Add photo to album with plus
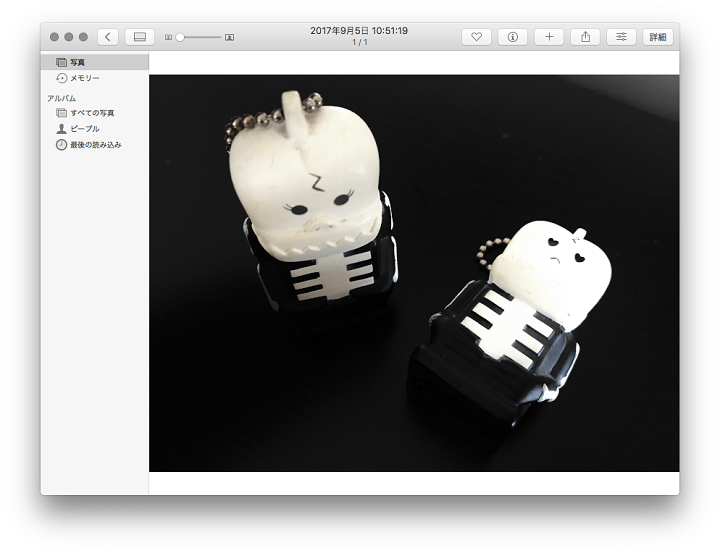The height and width of the screenshot is (553, 720). (549, 37)
